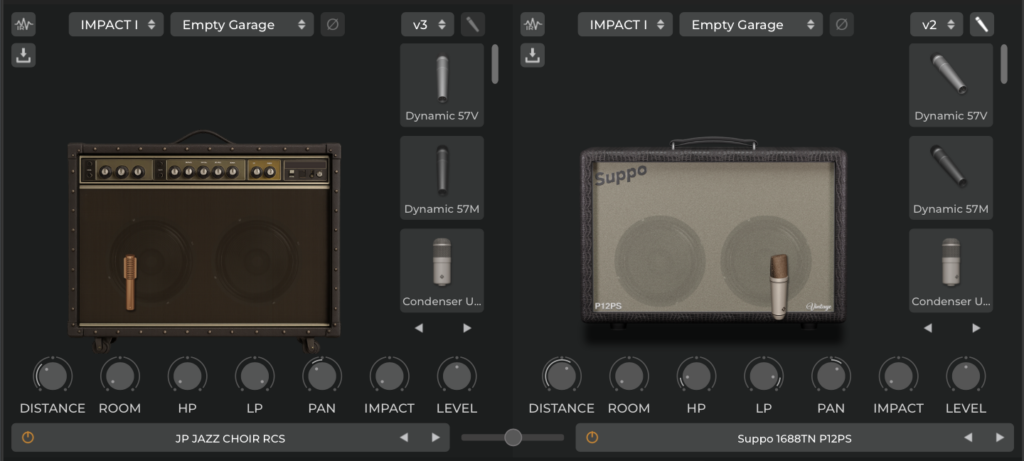Toggle power for Suppo 1688TN P12PS
The height and width of the screenshot is (461, 1024).
(x=592, y=438)
